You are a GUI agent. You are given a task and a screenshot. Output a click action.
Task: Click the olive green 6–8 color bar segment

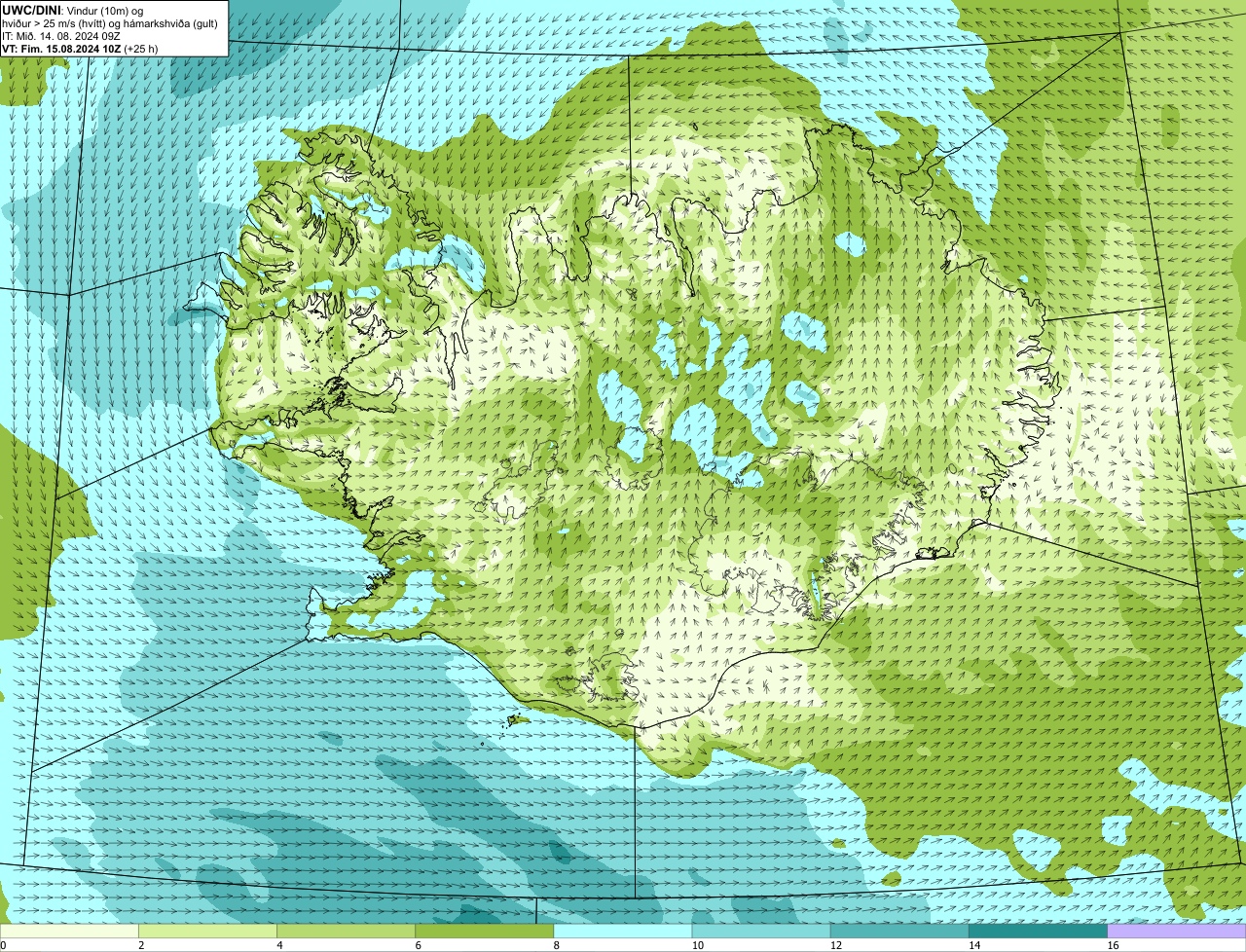tap(485, 932)
